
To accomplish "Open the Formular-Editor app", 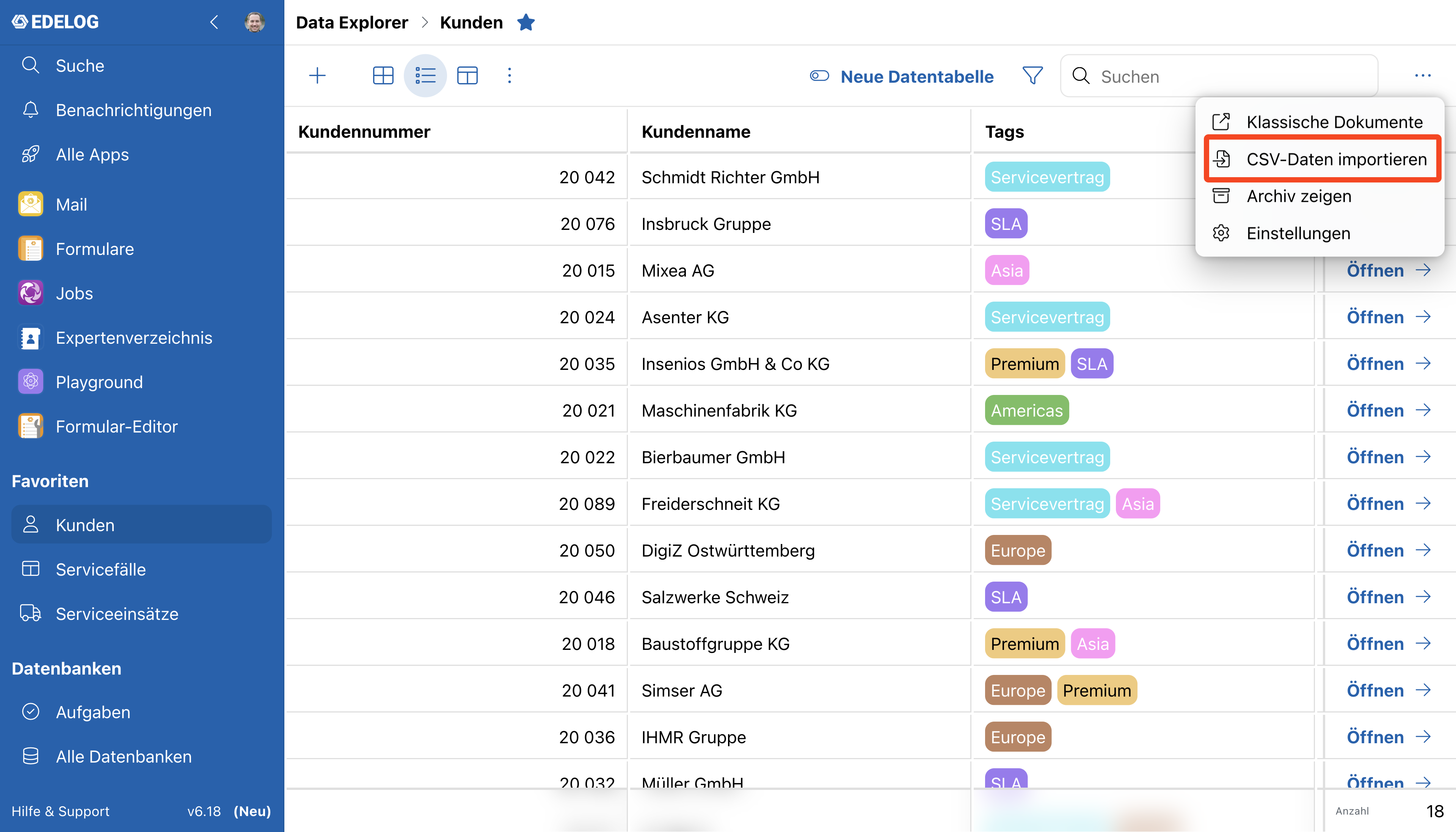I will [x=142, y=426].
